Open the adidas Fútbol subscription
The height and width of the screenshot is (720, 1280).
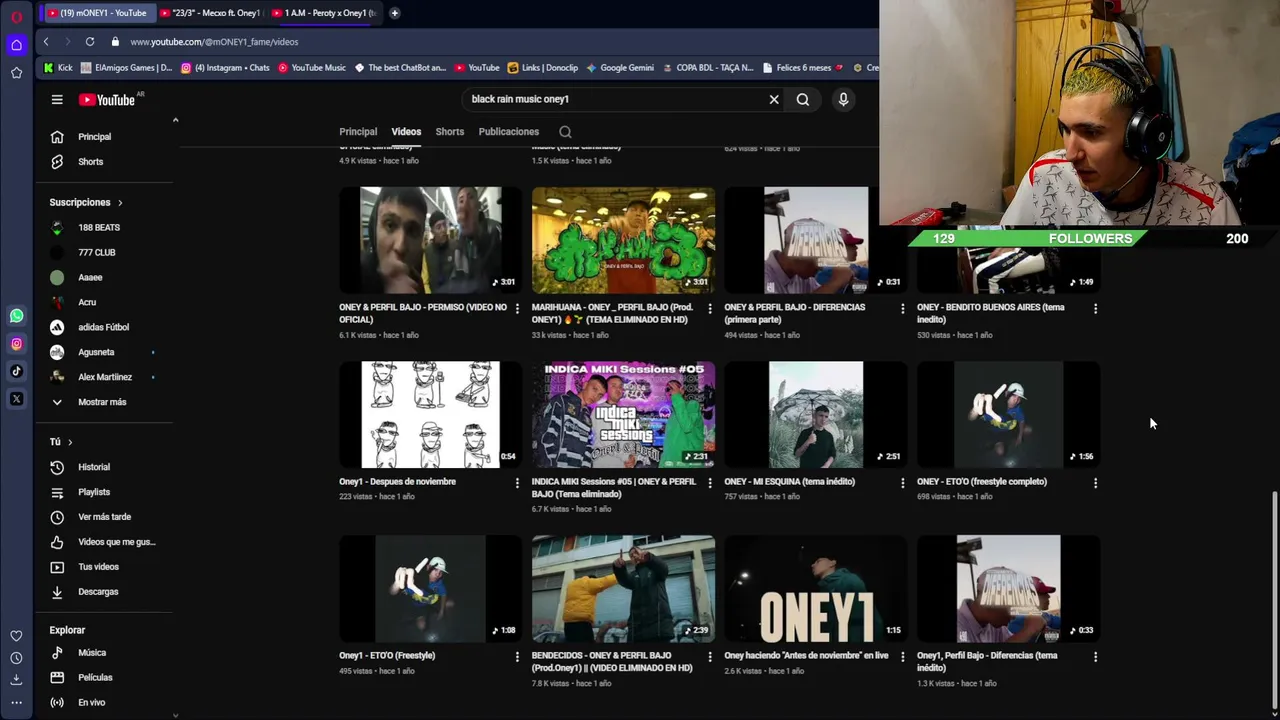click(x=104, y=327)
